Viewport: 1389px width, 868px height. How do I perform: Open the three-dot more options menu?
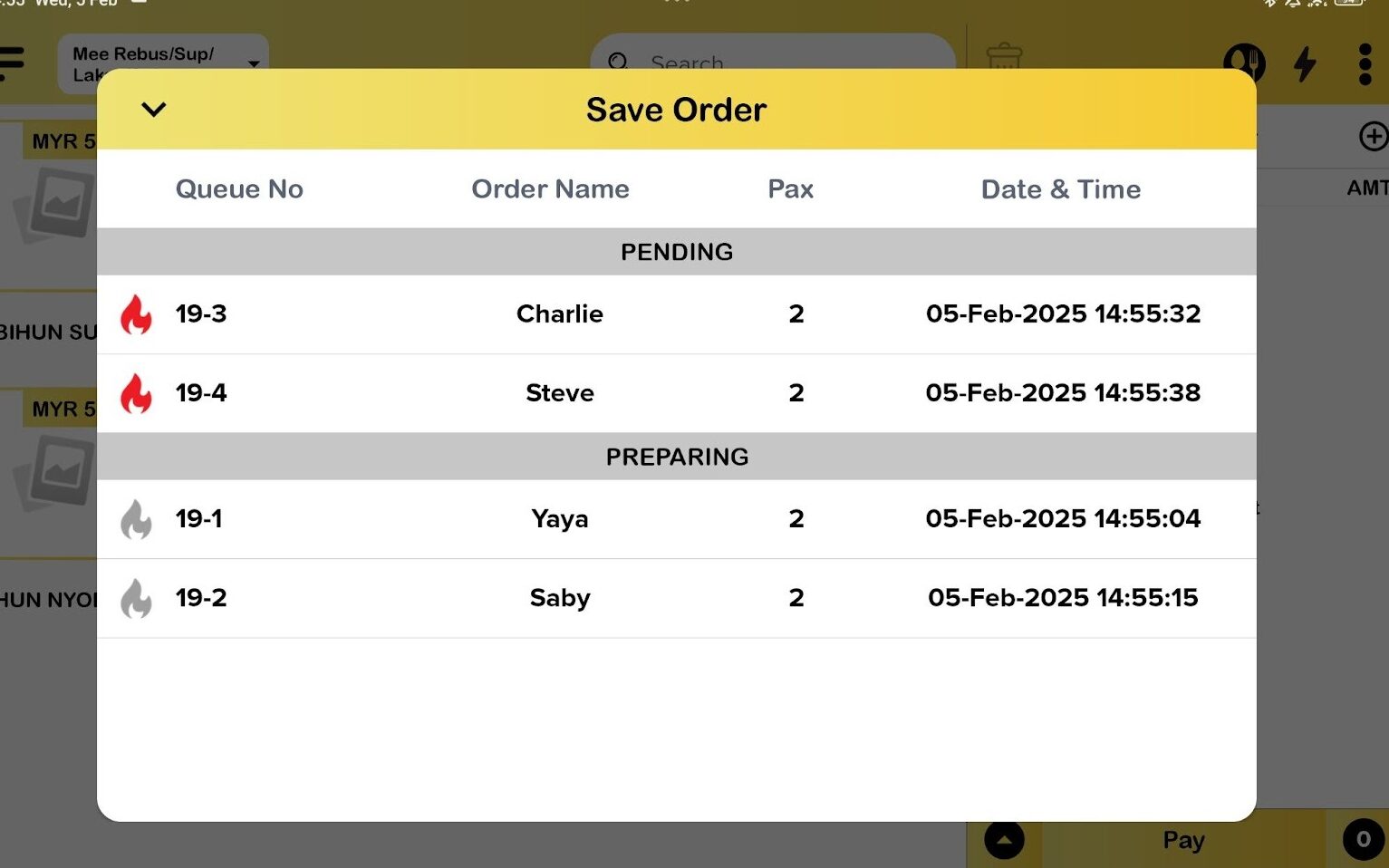[1365, 63]
